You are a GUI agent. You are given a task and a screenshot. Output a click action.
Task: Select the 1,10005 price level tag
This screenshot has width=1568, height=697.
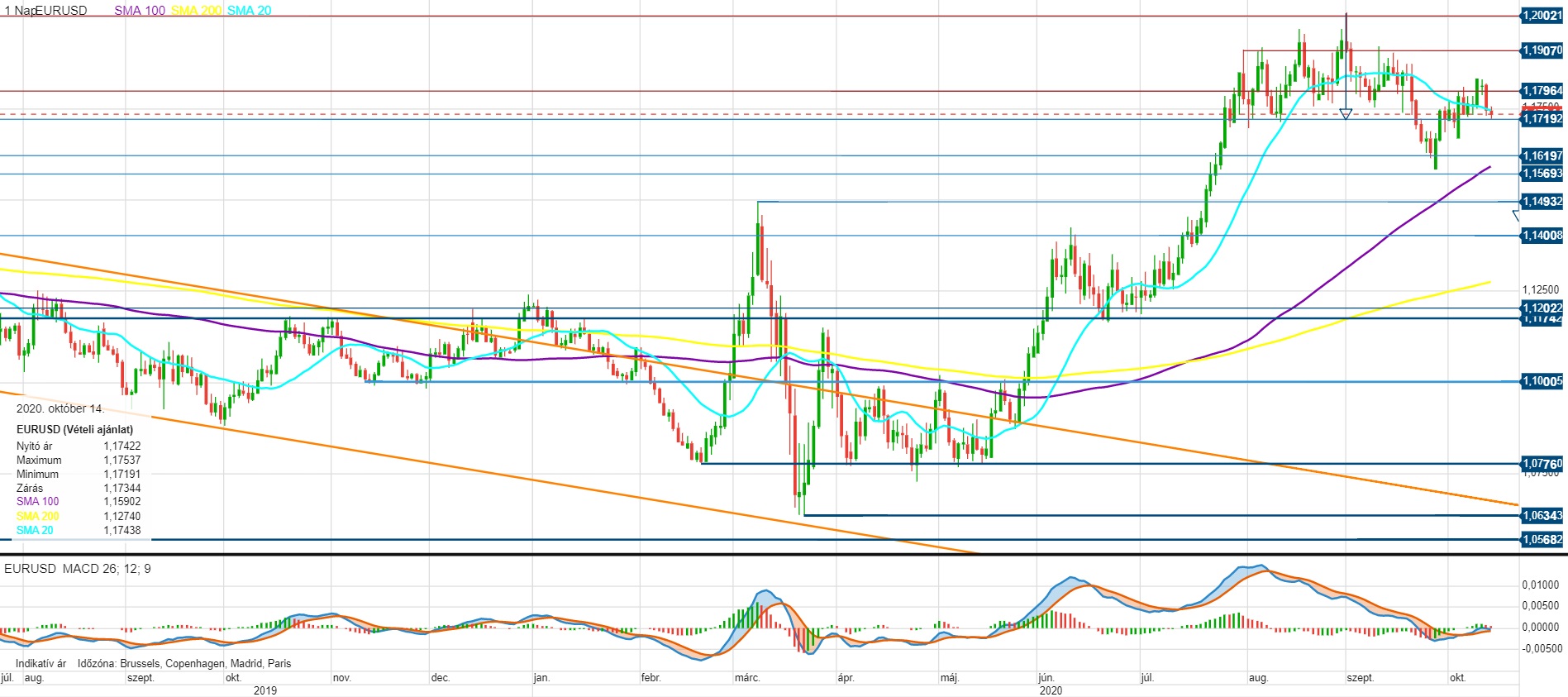point(1542,381)
